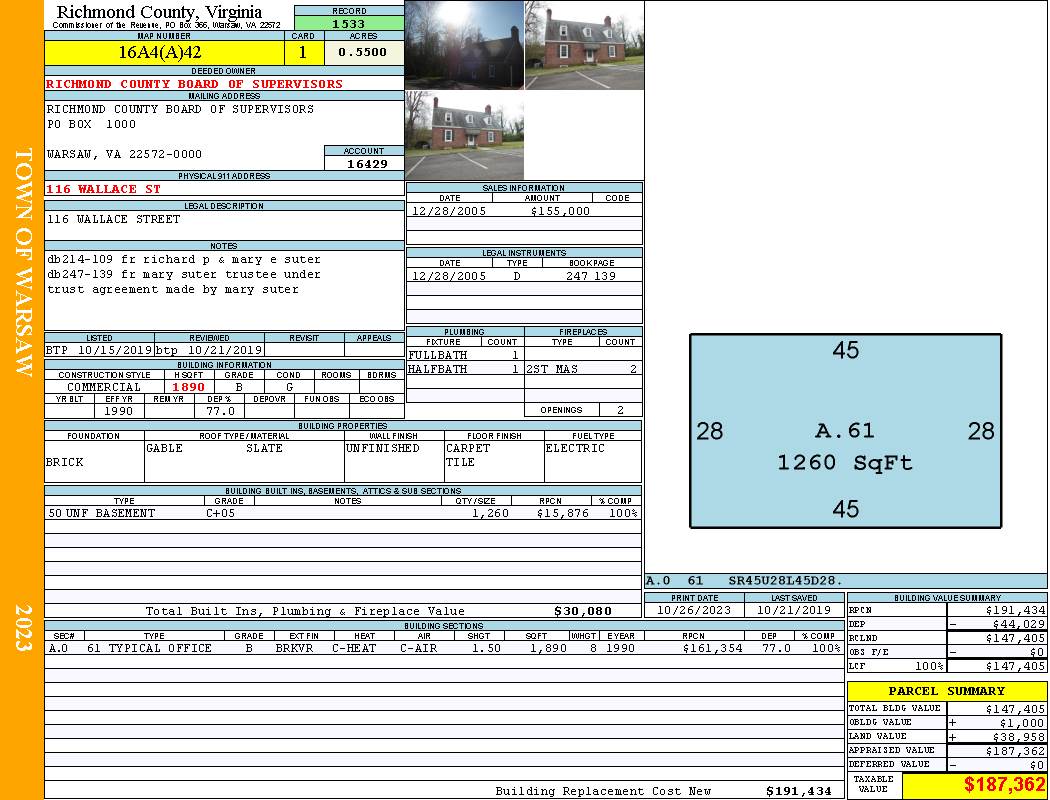Select the red H SQFT value 1890
Screen dimensions: 1050x800
188,387
